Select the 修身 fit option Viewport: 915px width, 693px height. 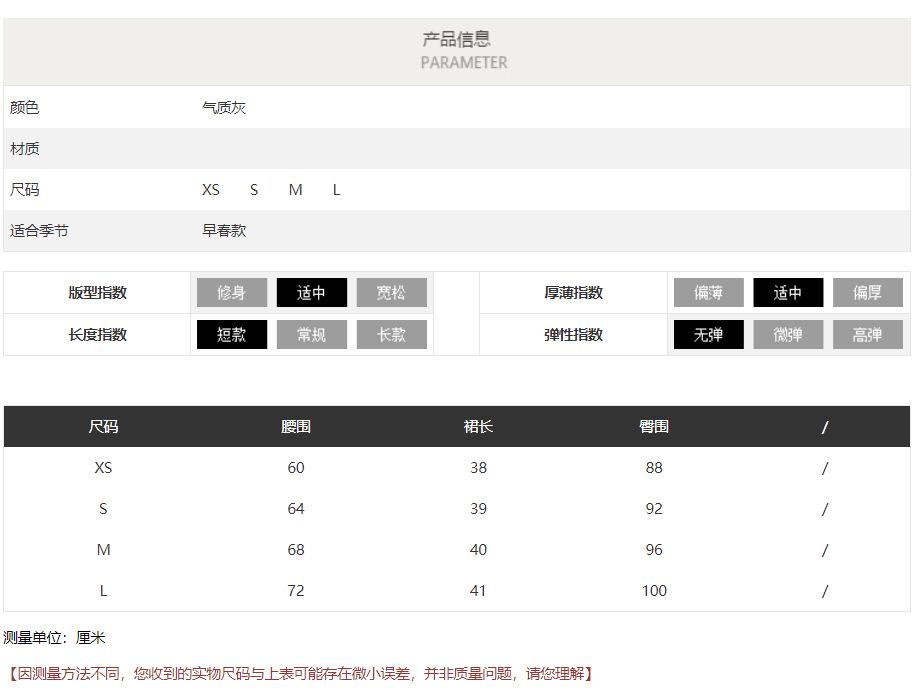(231, 293)
